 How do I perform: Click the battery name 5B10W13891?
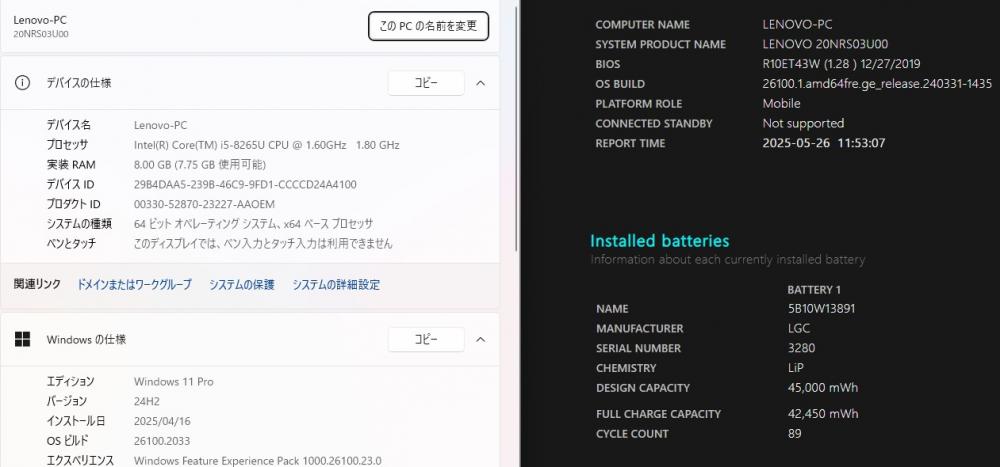coord(821,309)
